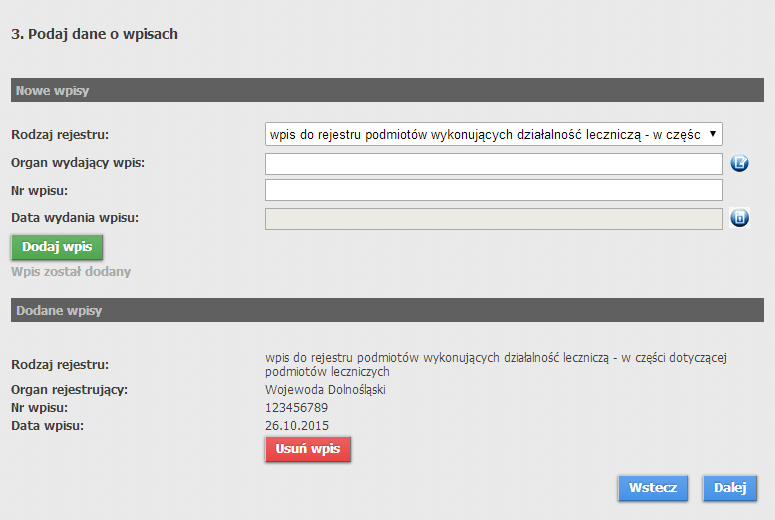Click the 'Data wydania wpisu:' label

pos(75,217)
